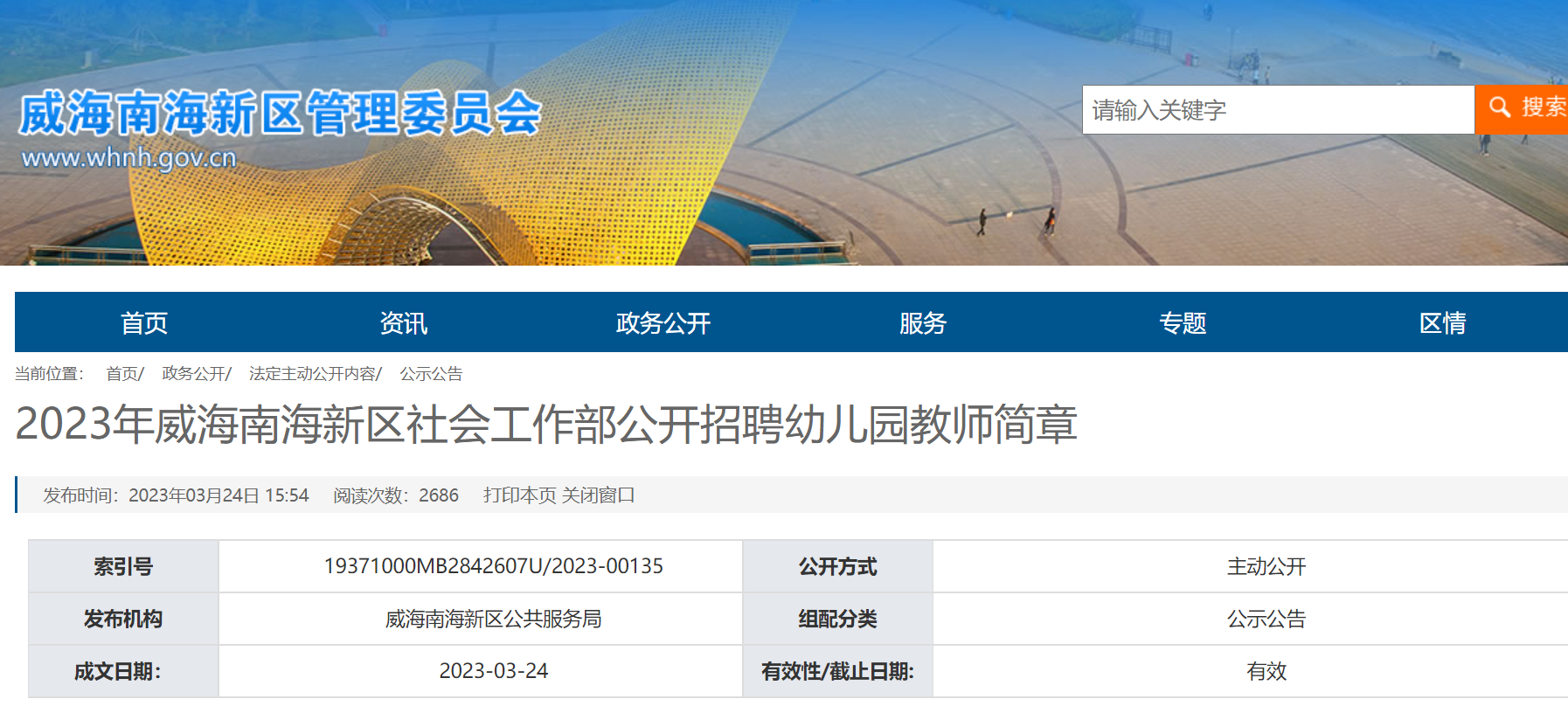Click the 打印本页 link
1568x713 pixels.
pos(520,495)
